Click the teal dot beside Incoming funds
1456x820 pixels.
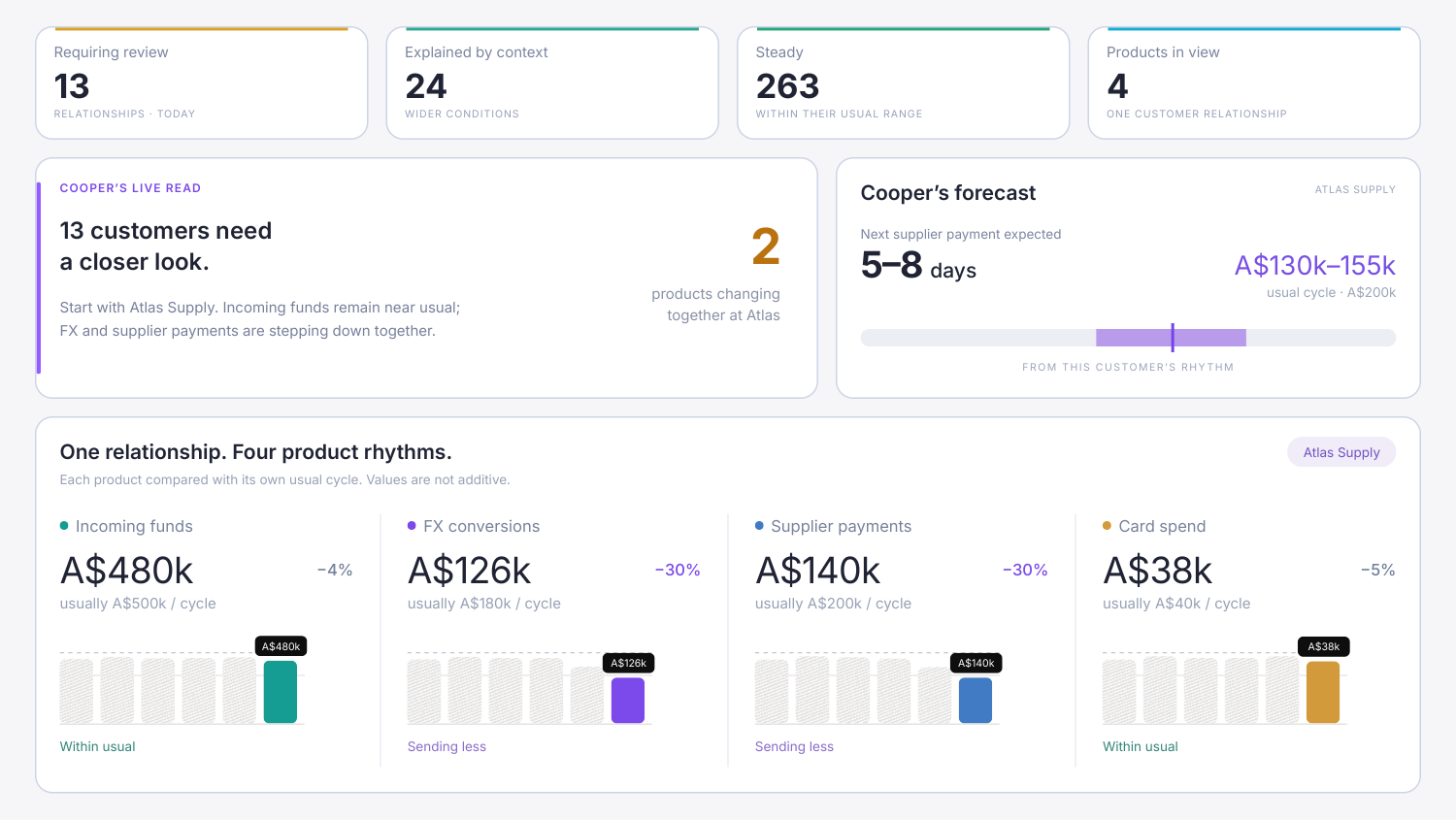point(64,526)
